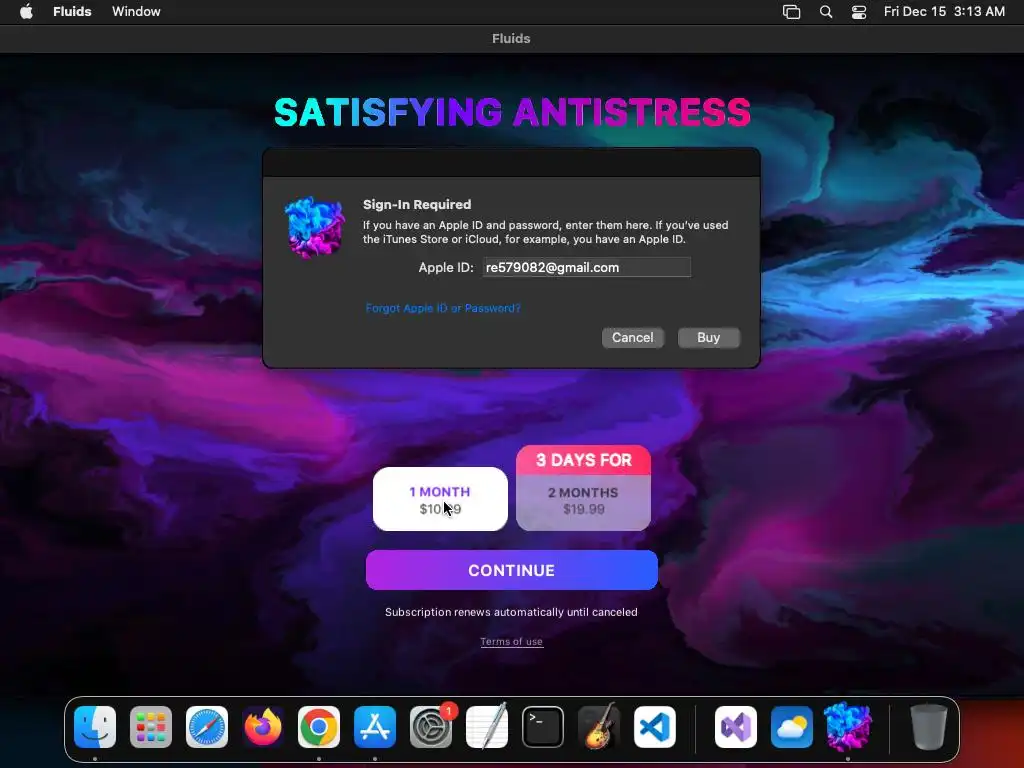Click the Fluids icon in sign-in dialog
Viewport: 1024px width, 768px height.
315,228
